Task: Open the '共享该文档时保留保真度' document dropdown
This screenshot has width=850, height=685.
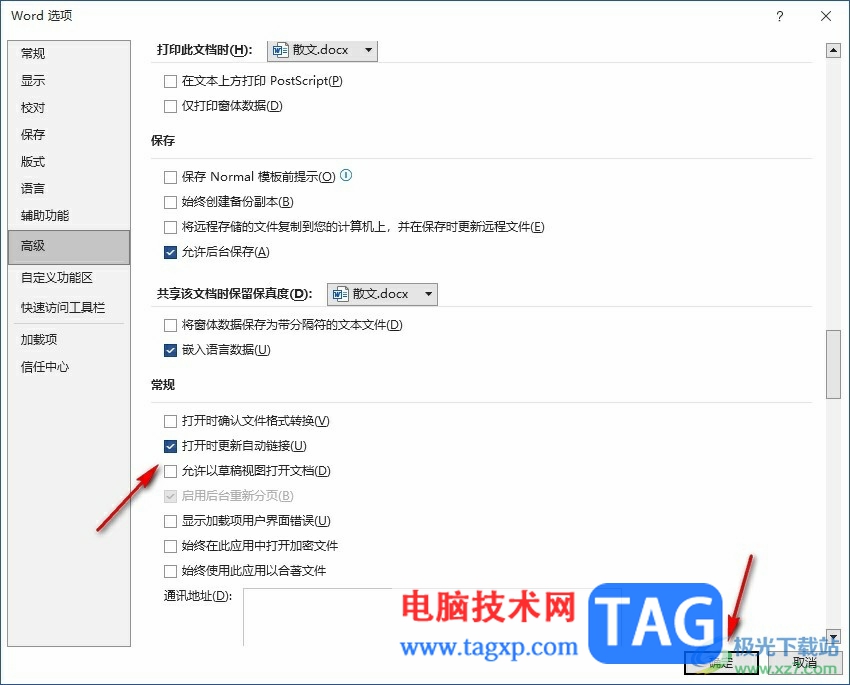Action: [382, 294]
